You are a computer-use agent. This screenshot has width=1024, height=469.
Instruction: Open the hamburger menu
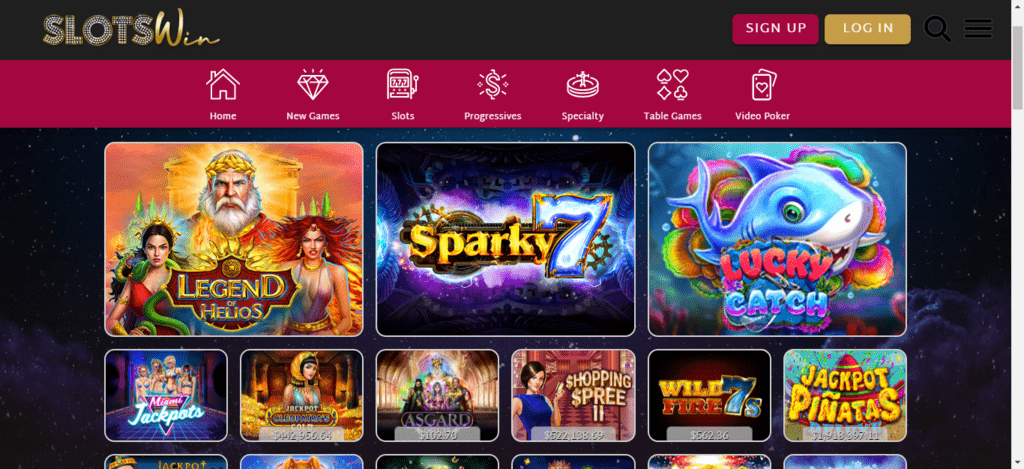click(978, 29)
